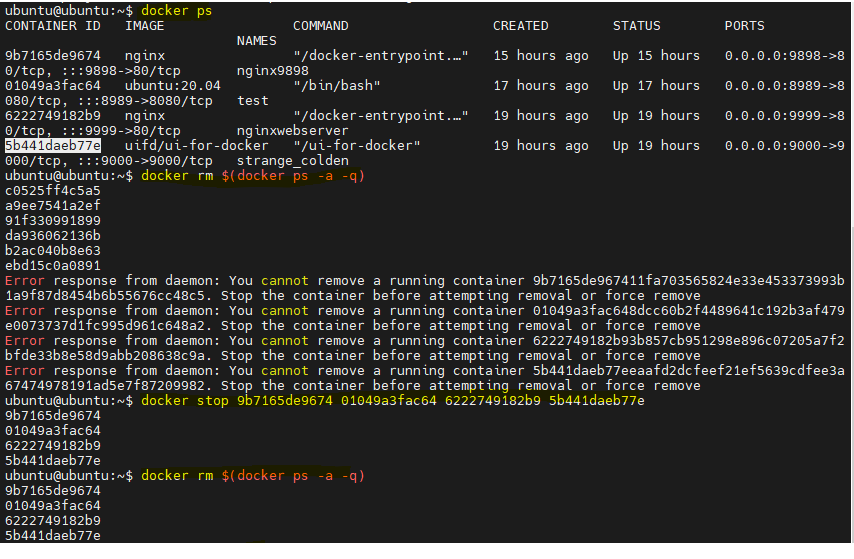854x559 pixels.
Task: Click the container name nginx9898
Action: 272,71
